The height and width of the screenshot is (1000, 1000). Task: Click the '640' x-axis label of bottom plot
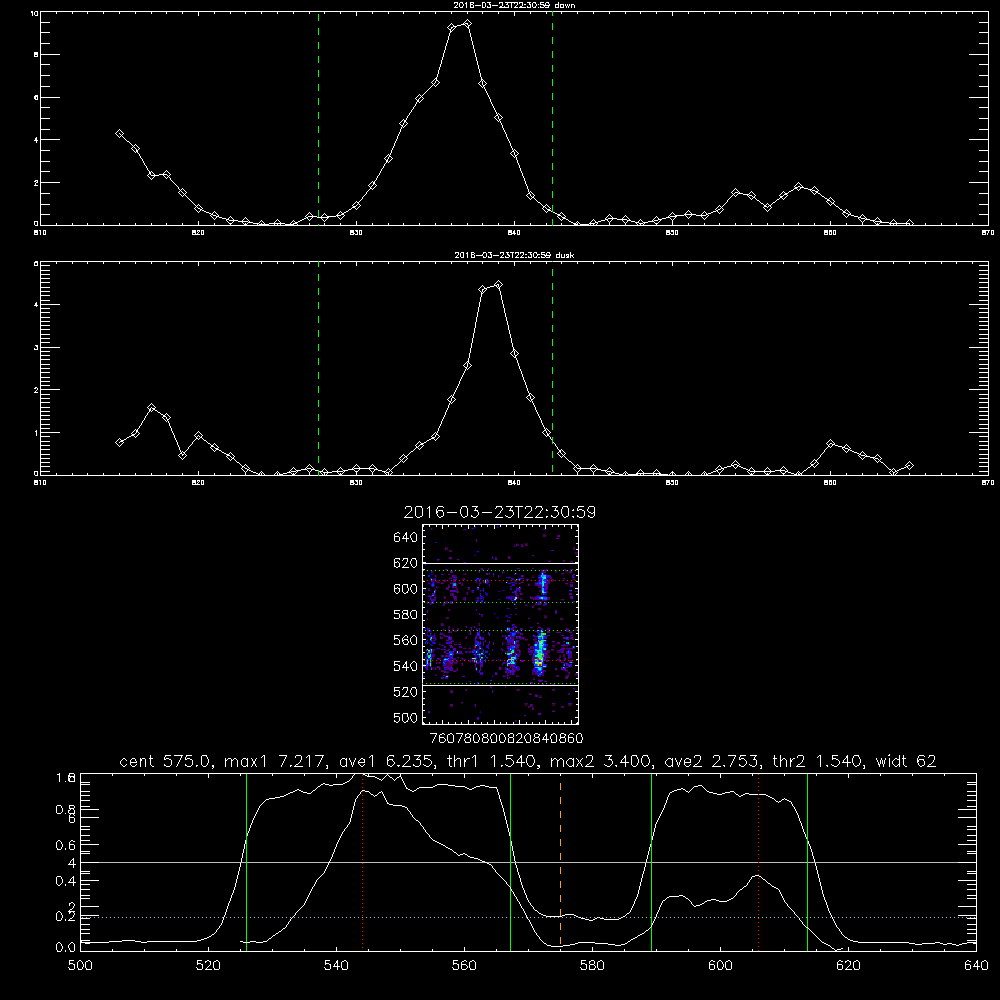(976, 965)
